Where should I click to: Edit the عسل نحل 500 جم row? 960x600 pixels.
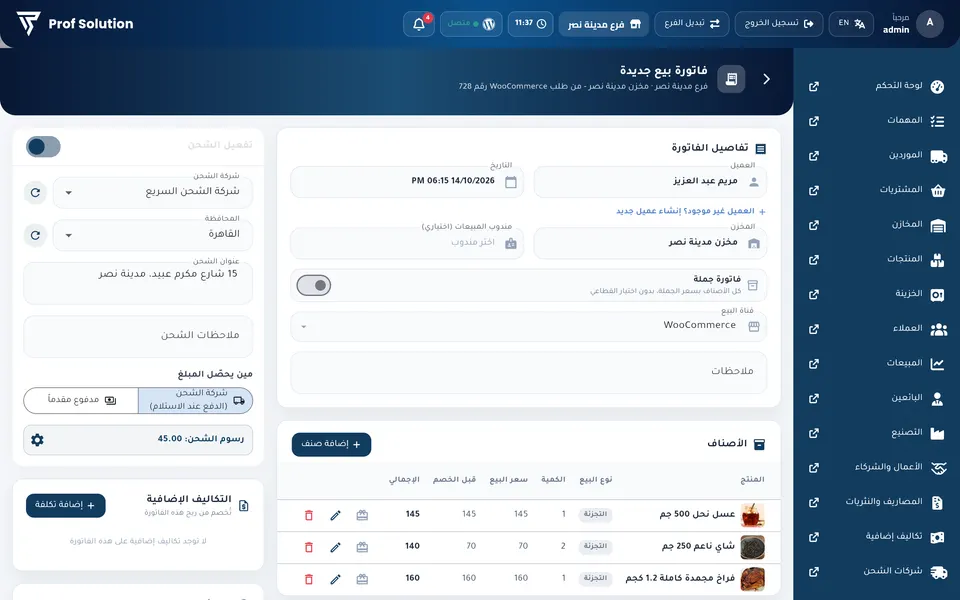pyautogui.click(x=336, y=515)
